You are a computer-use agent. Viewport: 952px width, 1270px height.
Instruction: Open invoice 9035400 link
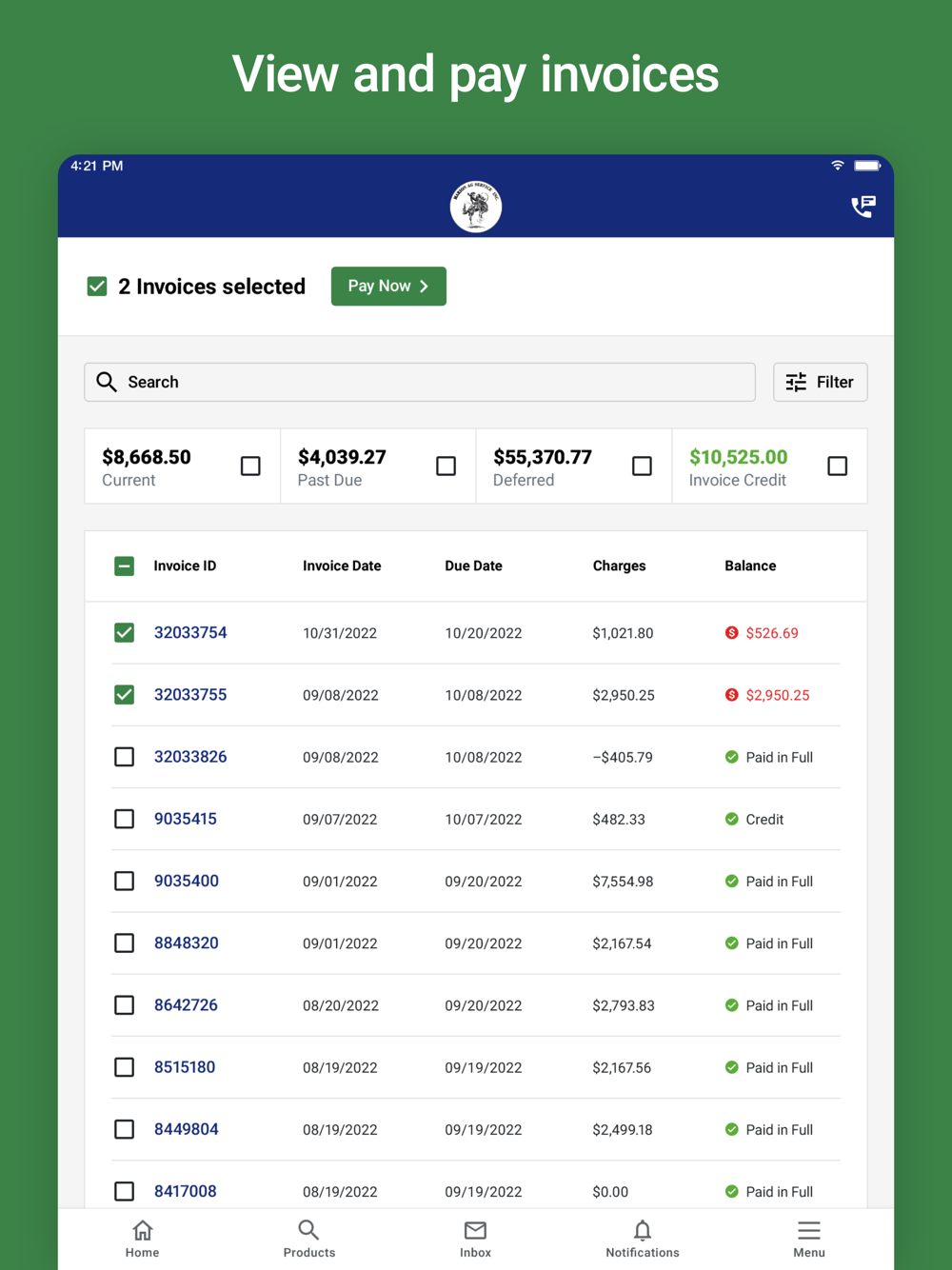click(187, 881)
